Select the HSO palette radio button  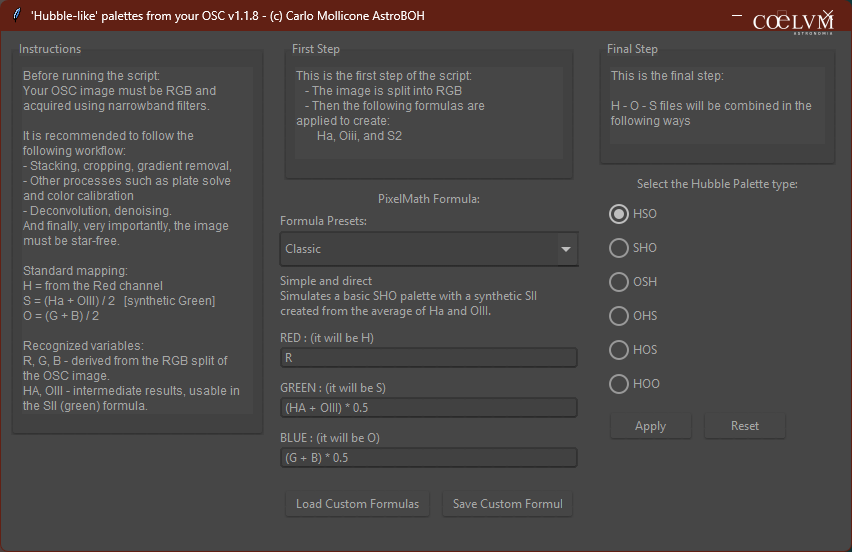click(619, 214)
